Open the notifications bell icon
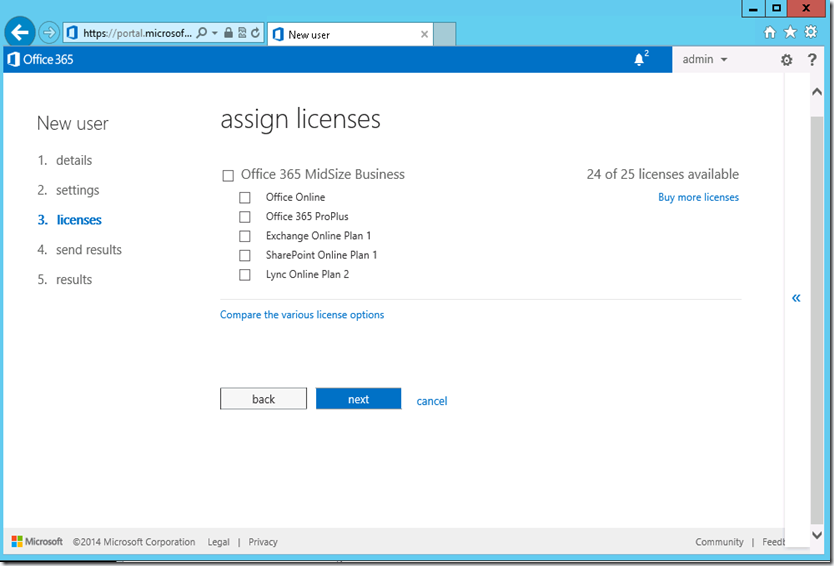The width and height of the screenshot is (834, 566). [x=640, y=59]
